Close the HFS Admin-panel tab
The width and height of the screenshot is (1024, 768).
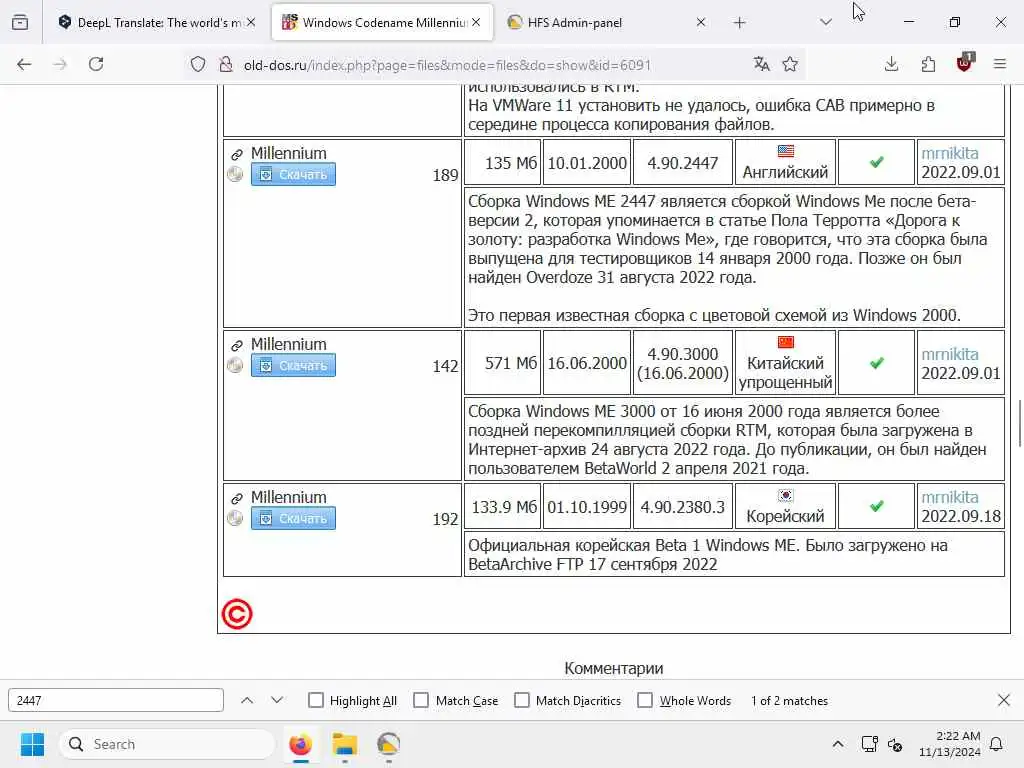tap(701, 22)
